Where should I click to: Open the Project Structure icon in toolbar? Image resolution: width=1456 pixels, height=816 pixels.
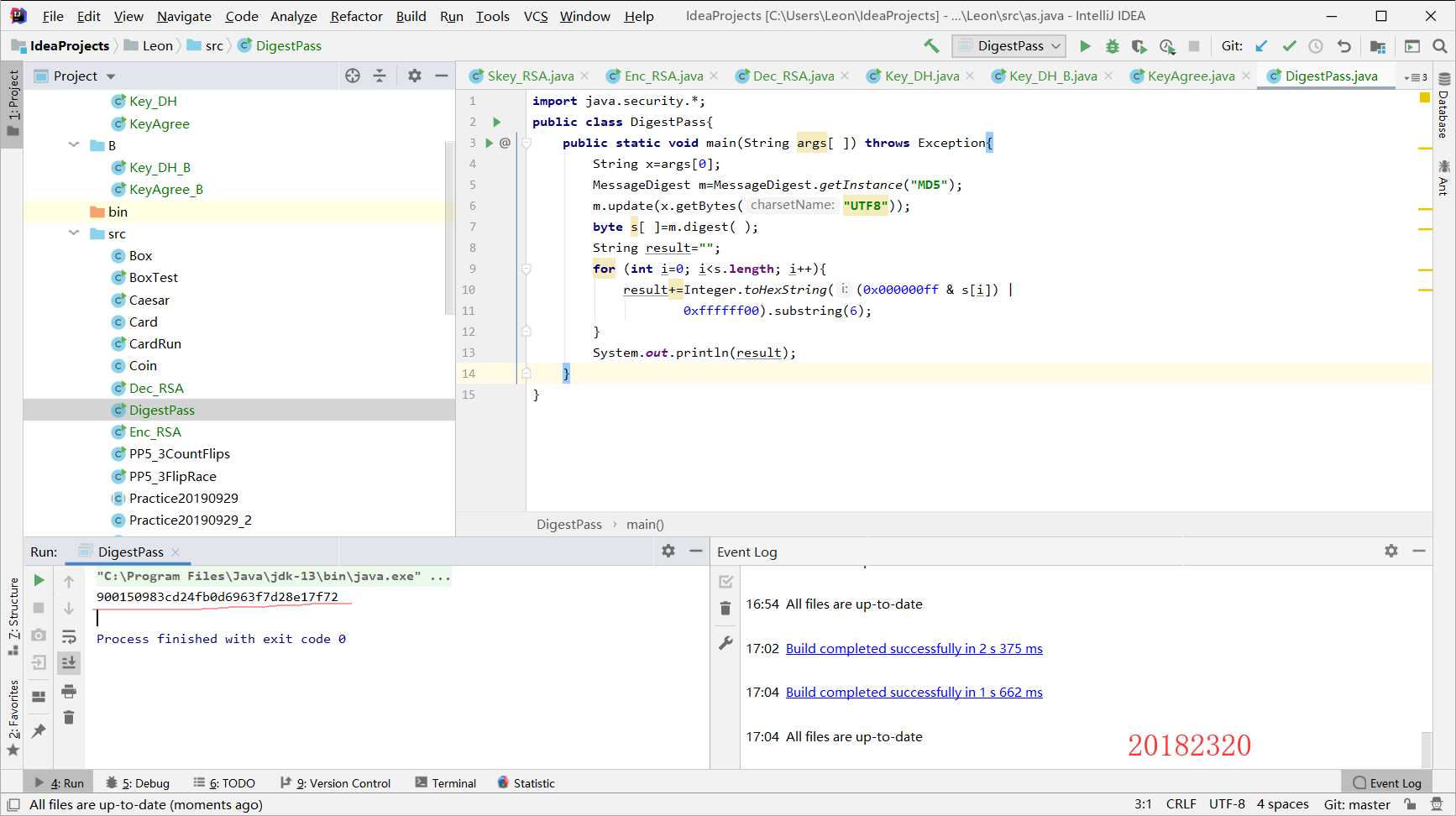pyautogui.click(x=1378, y=46)
